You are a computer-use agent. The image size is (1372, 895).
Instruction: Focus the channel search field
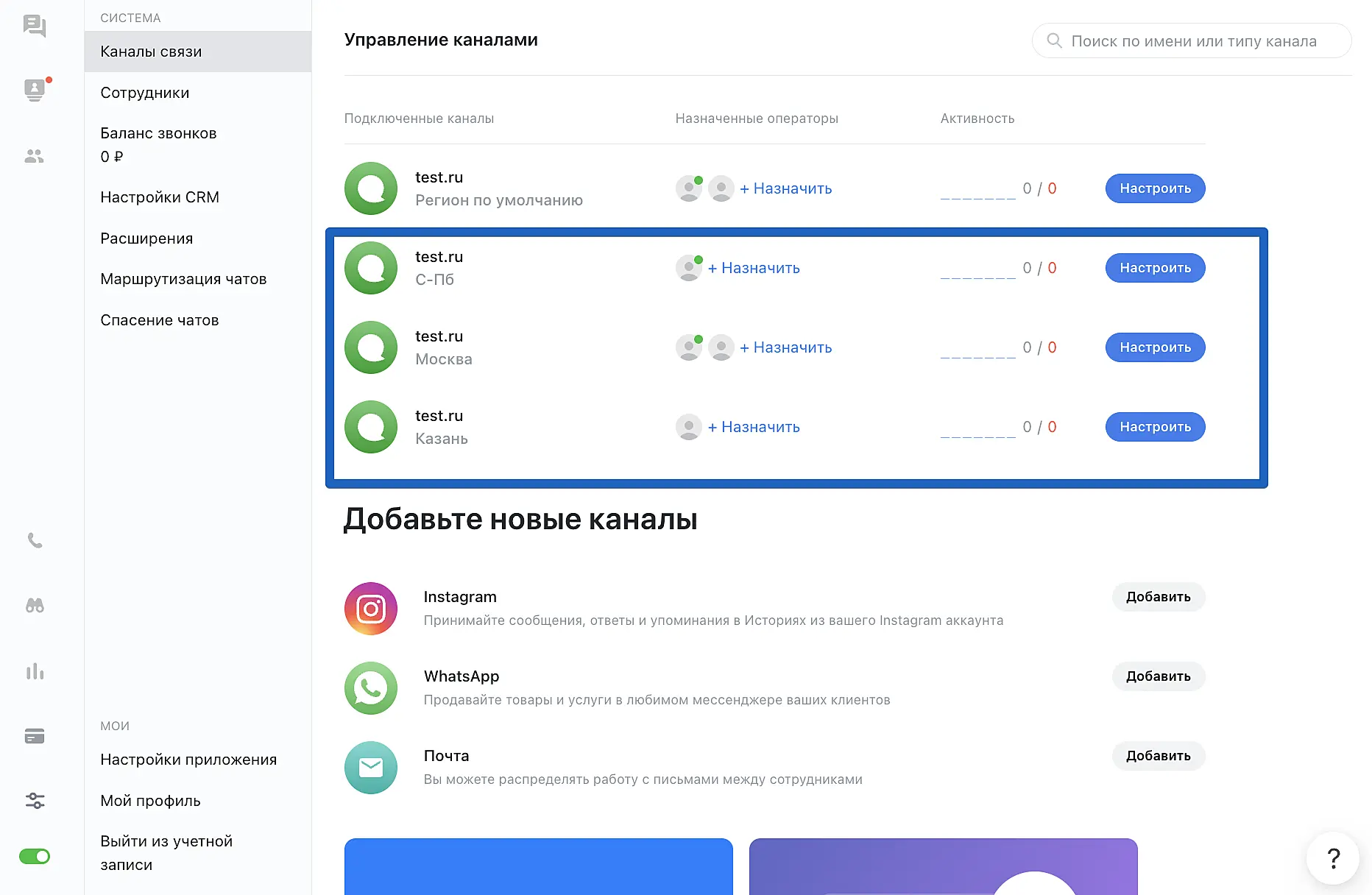pos(1192,40)
